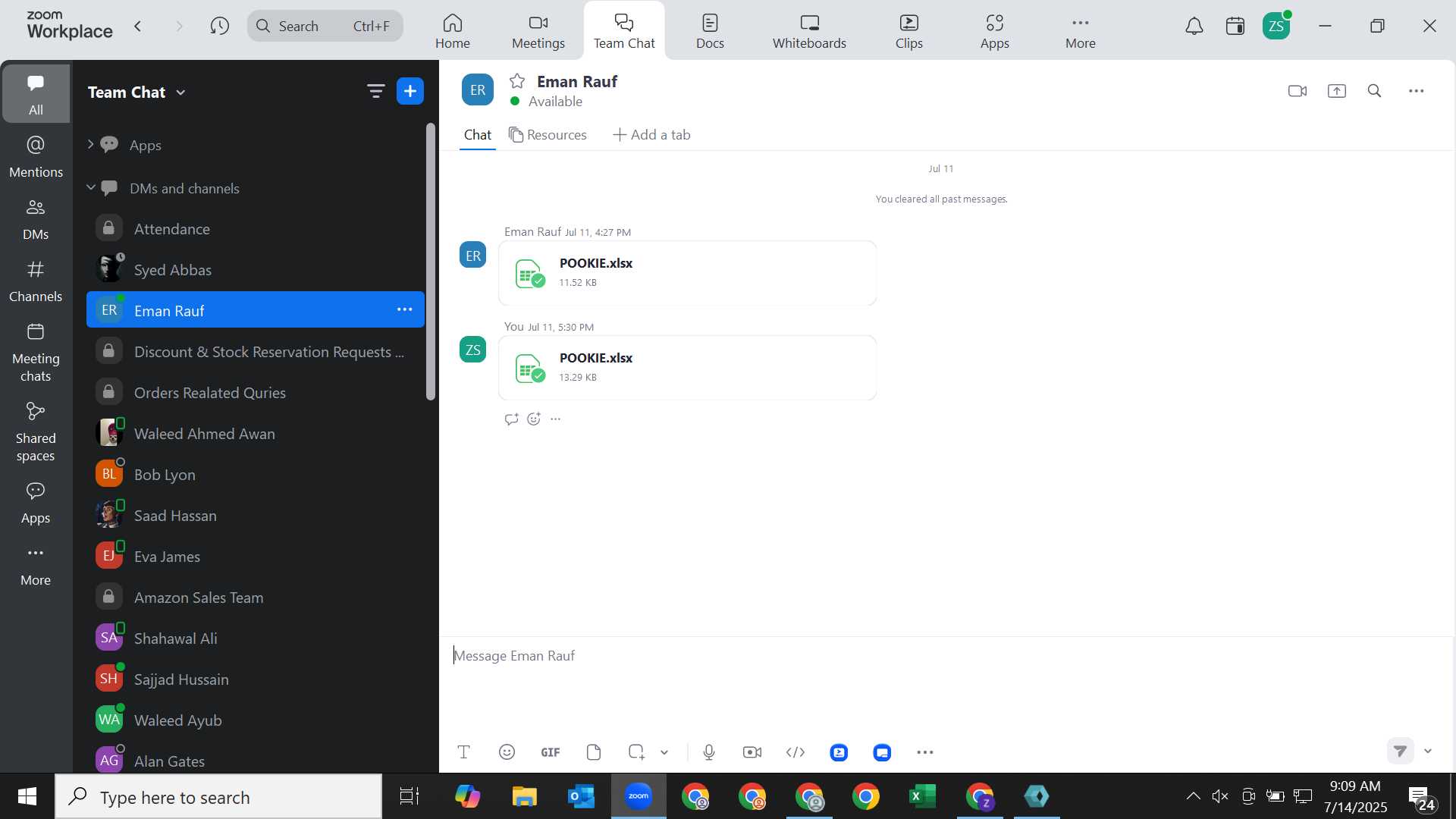1456x819 pixels.
Task: Select DMs in left rail
Action: (x=36, y=218)
